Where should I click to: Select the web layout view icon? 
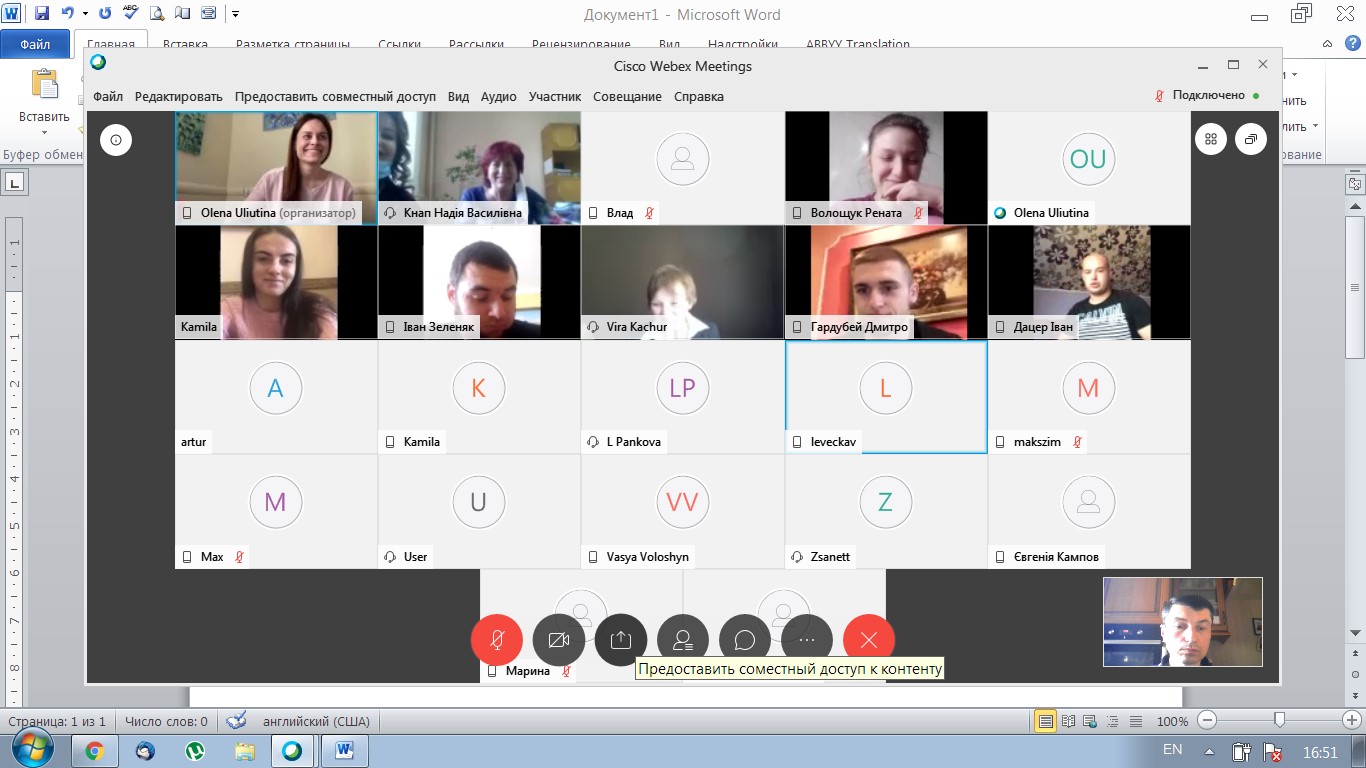(x=1088, y=721)
